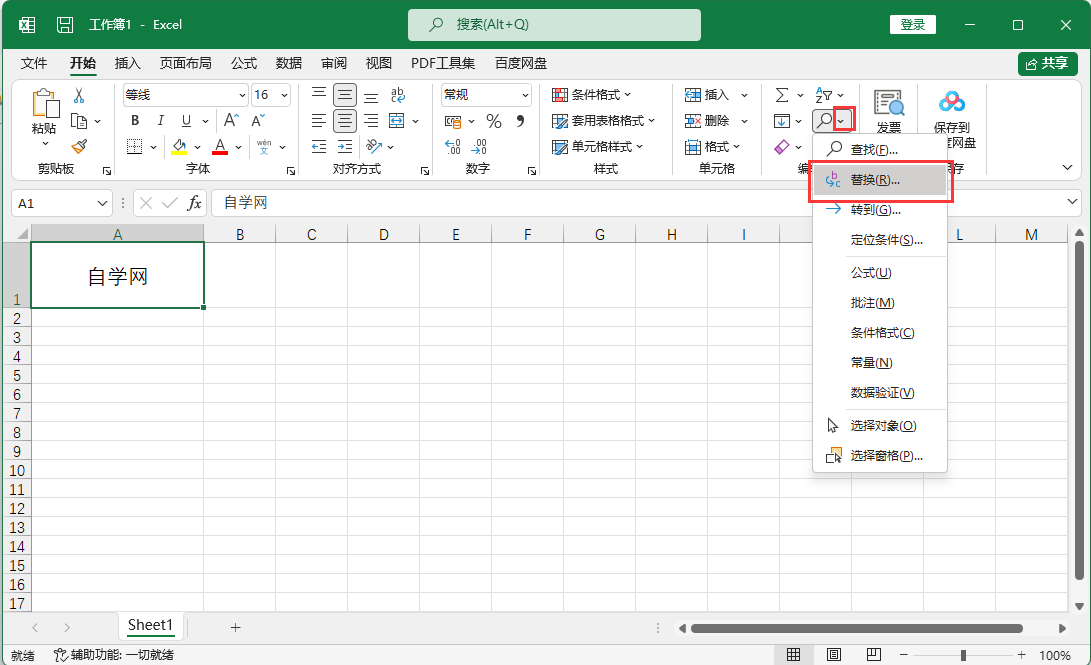
Task: Click the 发票 invoice check icon
Action: tap(889, 104)
